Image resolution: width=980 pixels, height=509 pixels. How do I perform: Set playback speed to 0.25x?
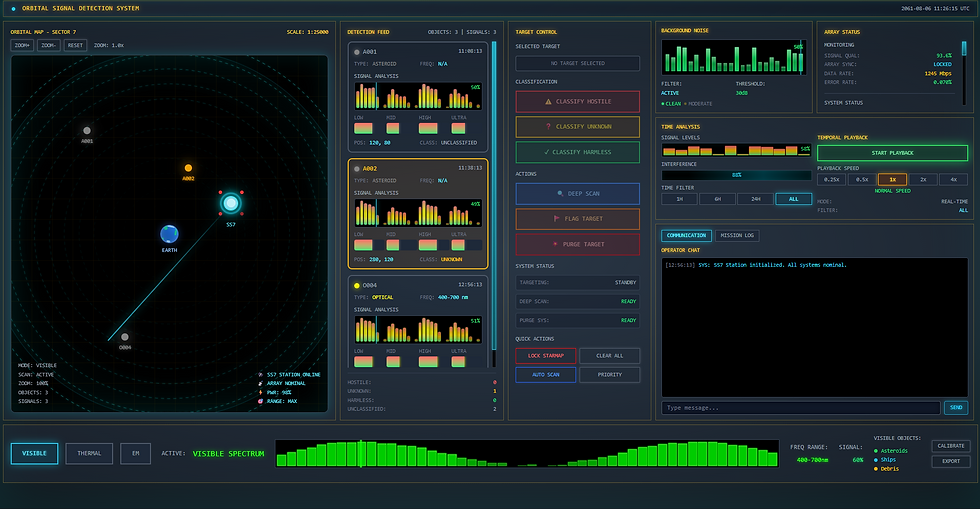831,179
